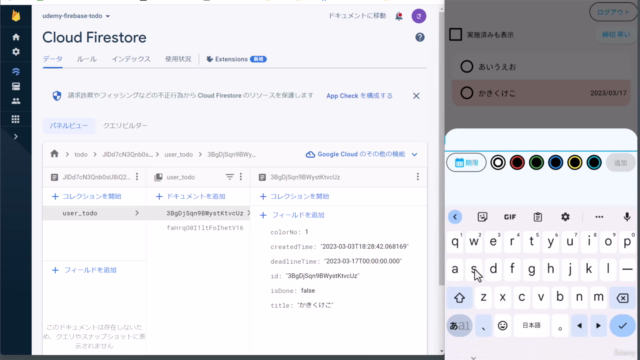Open keyboard more options ellipsis
The image size is (640, 360).
(599, 217)
